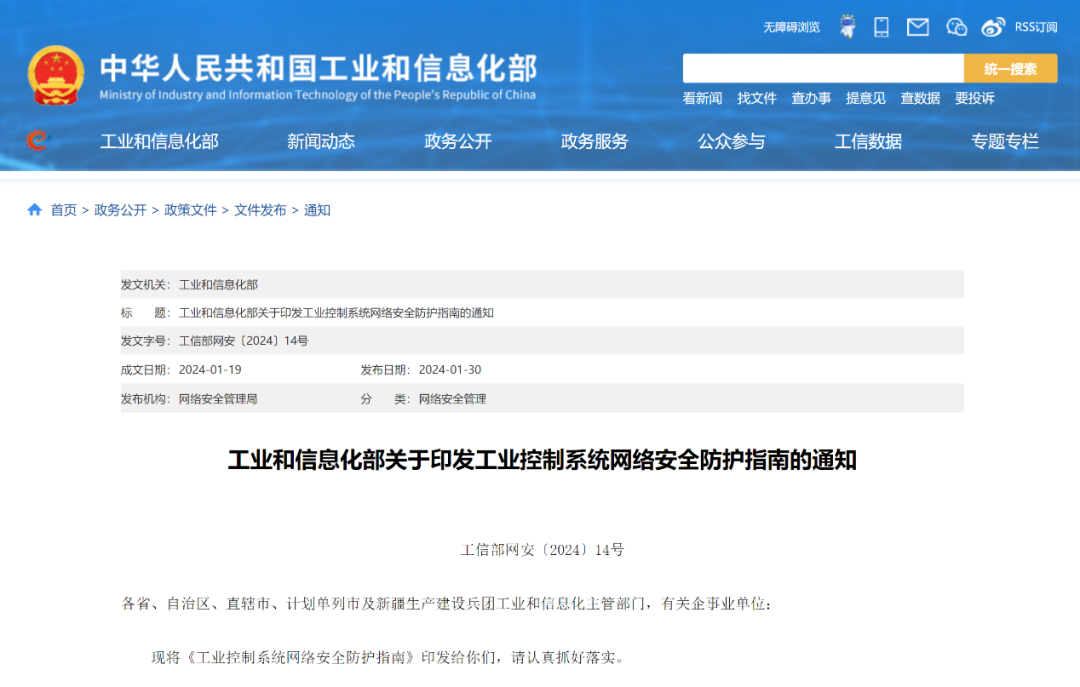Open the Weibo icon

click(993, 27)
